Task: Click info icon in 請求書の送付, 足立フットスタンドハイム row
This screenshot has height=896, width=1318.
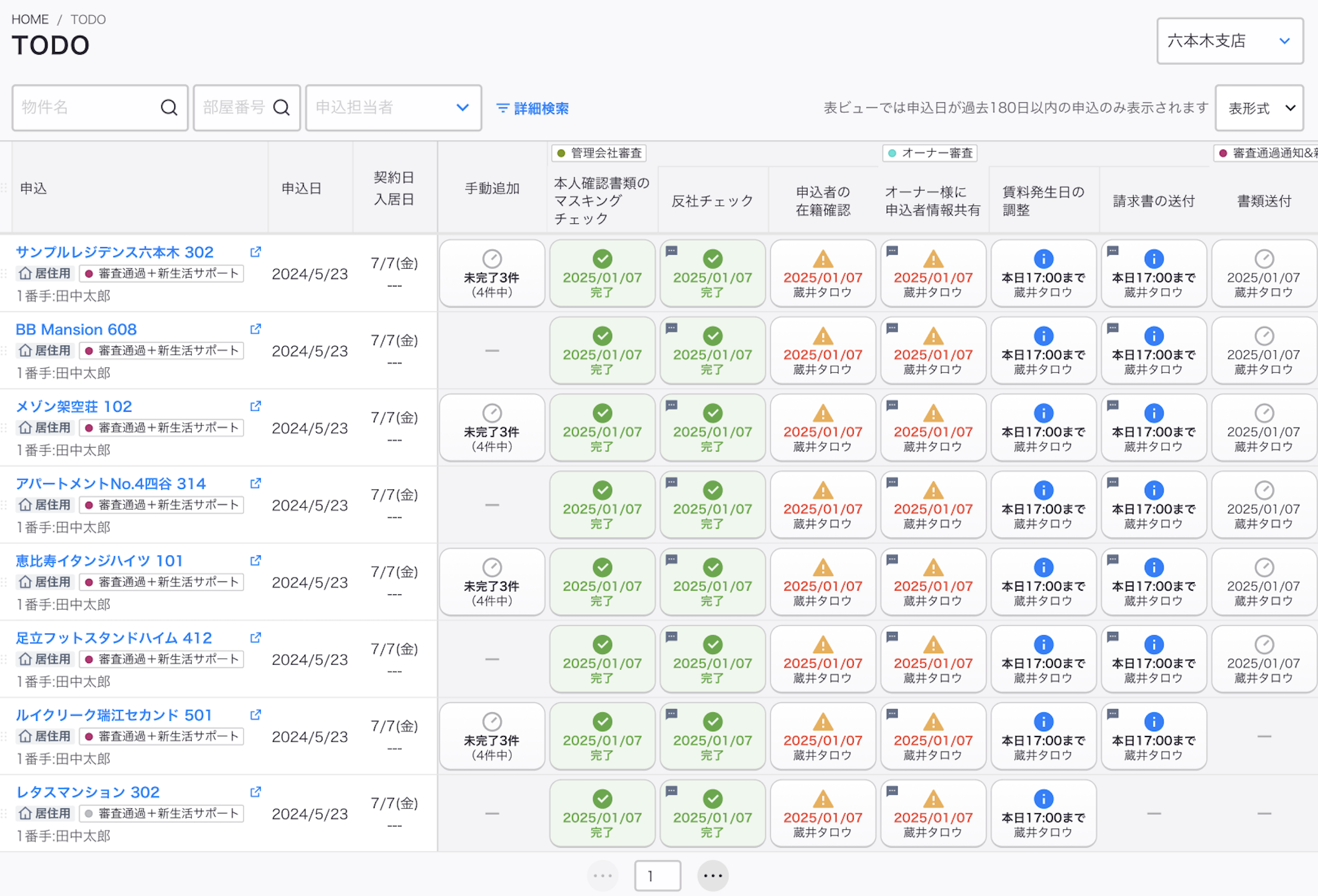Action: coord(1154,644)
